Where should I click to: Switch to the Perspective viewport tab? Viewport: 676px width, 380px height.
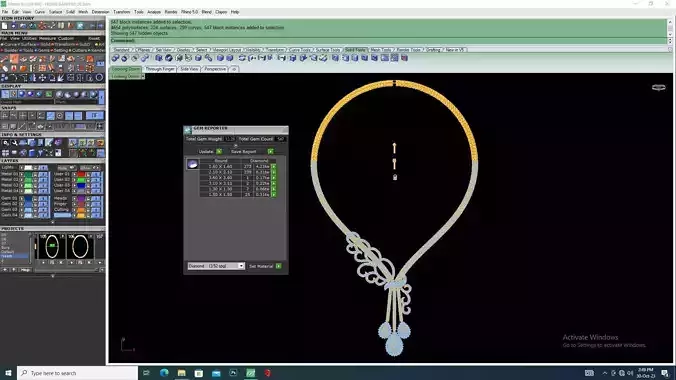point(215,69)
